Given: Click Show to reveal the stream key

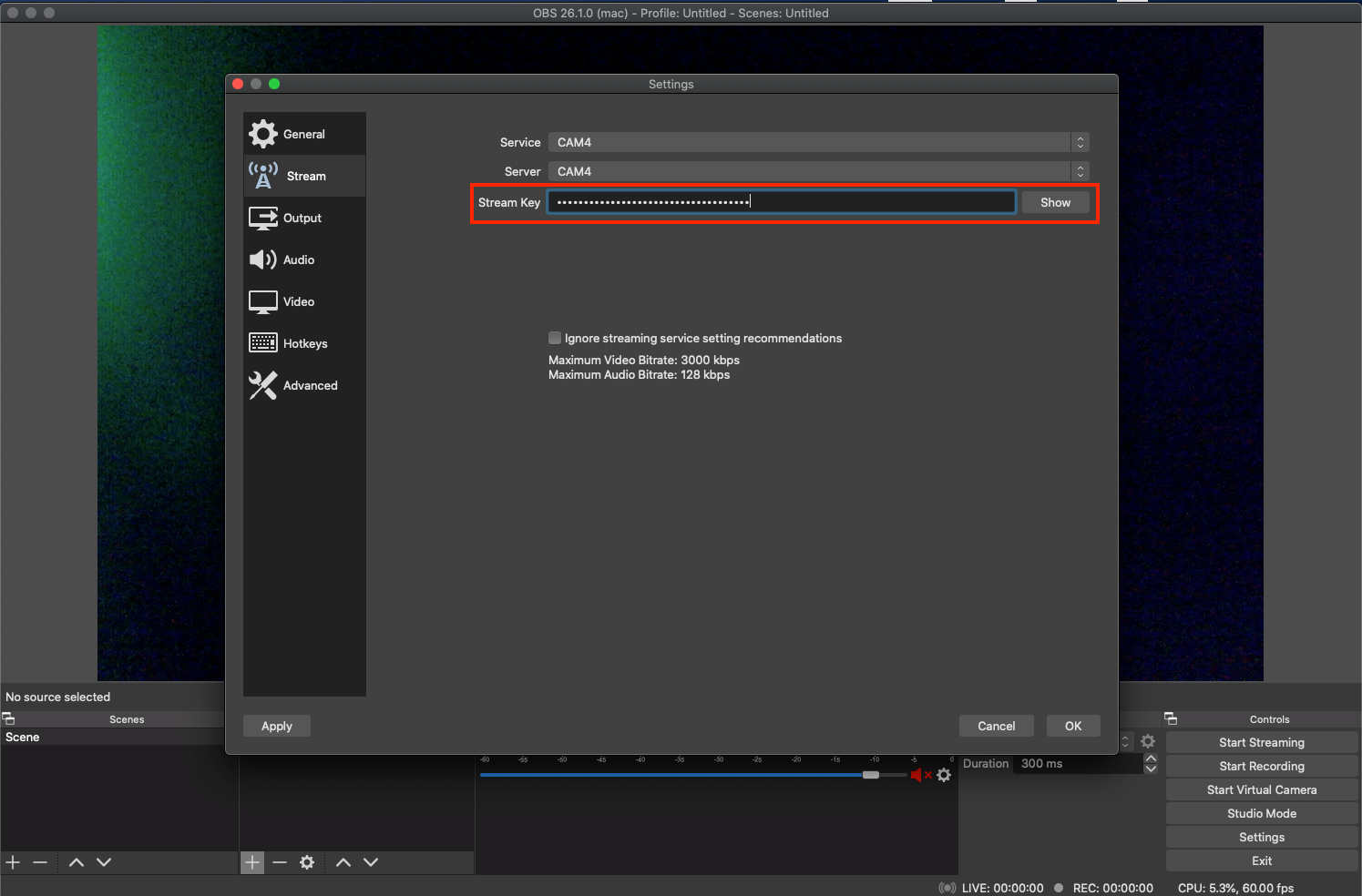Looking at the screenshot, I should [1055, 203].
